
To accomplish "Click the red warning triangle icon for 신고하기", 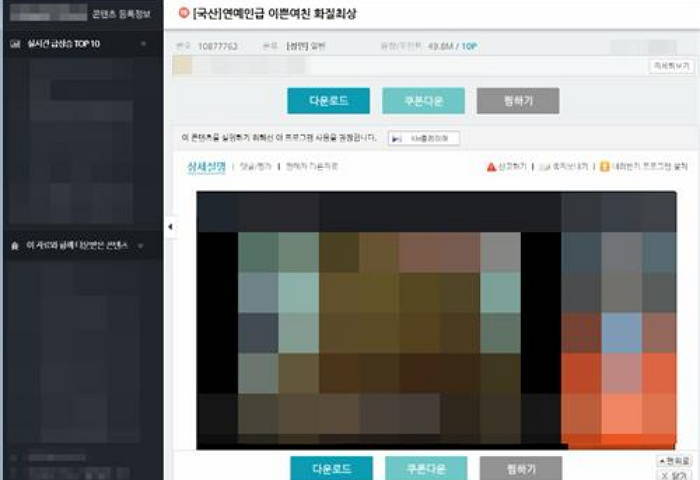I will point(492,167).
